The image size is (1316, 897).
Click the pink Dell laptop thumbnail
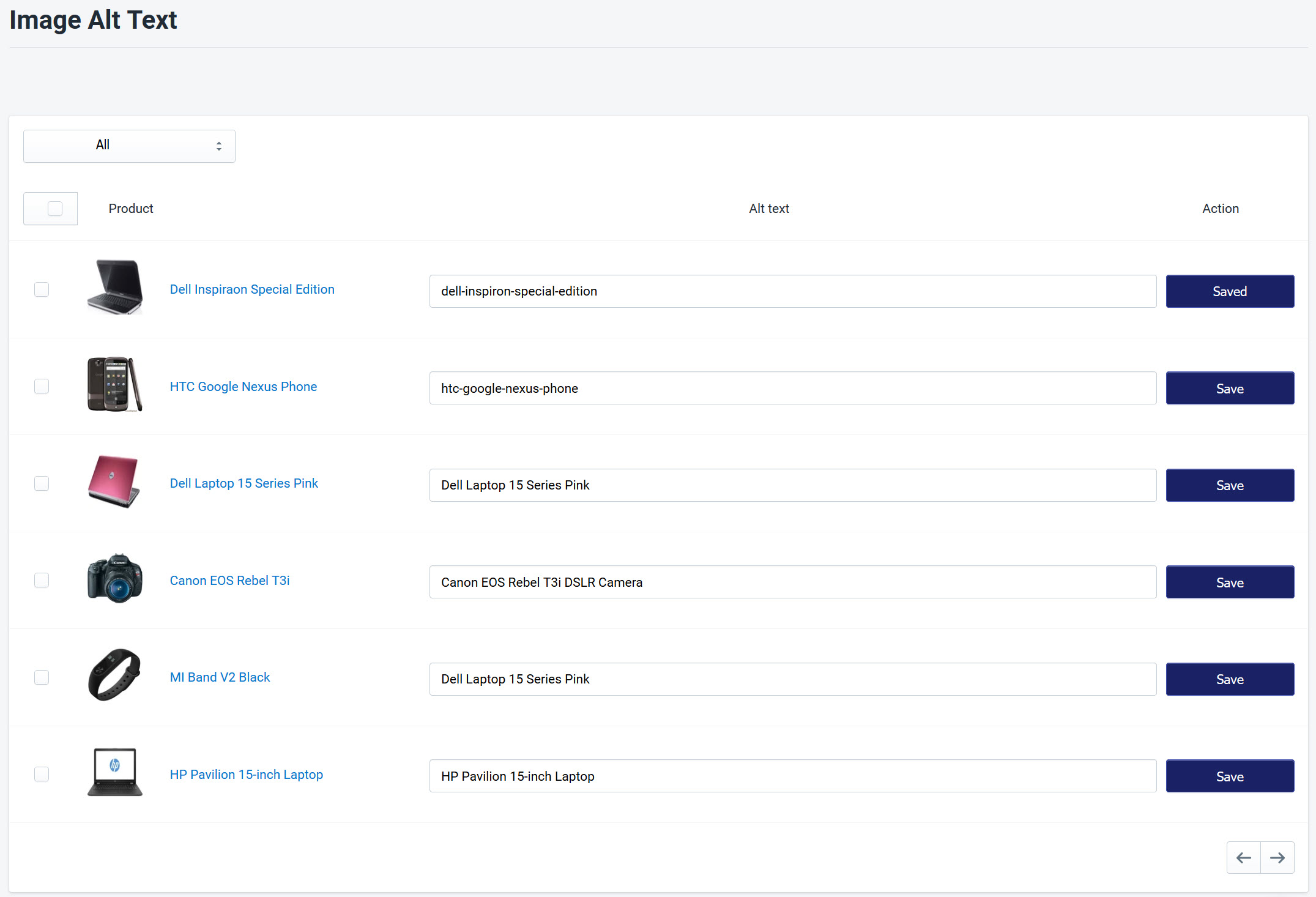pyautogui.click(x=115, y=482)
